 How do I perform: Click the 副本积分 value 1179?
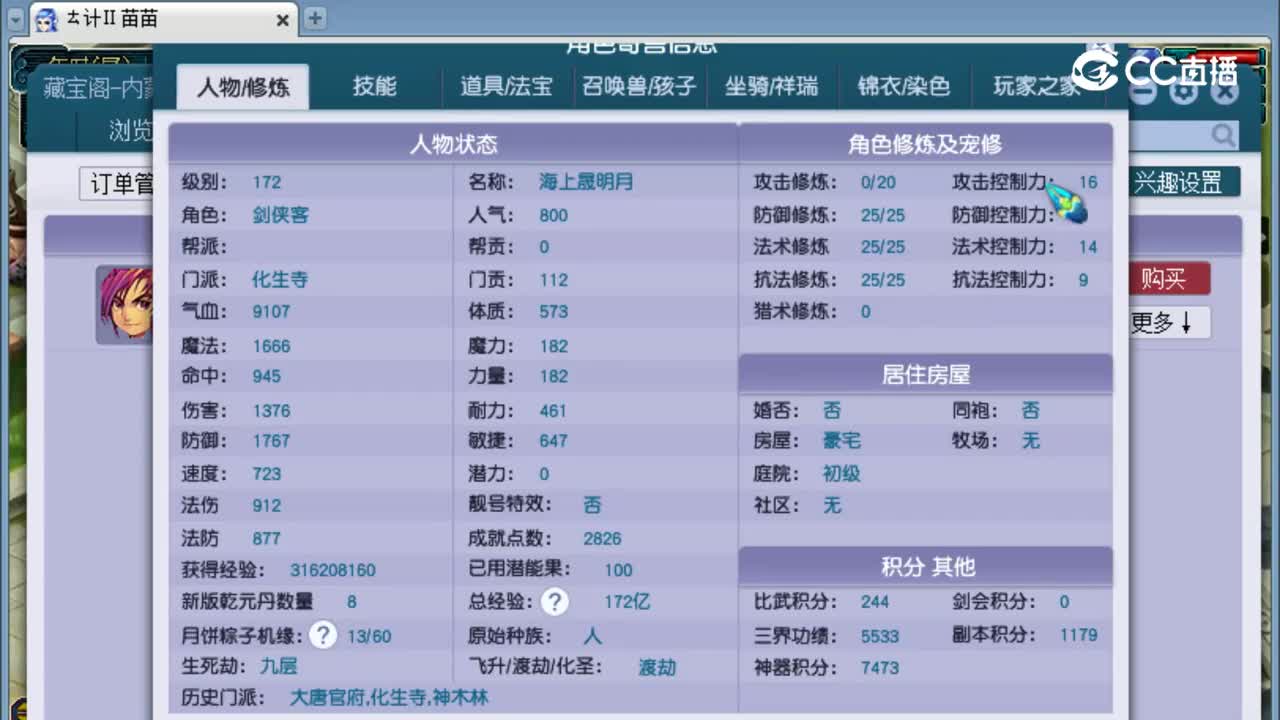(x=1079, y=635)
